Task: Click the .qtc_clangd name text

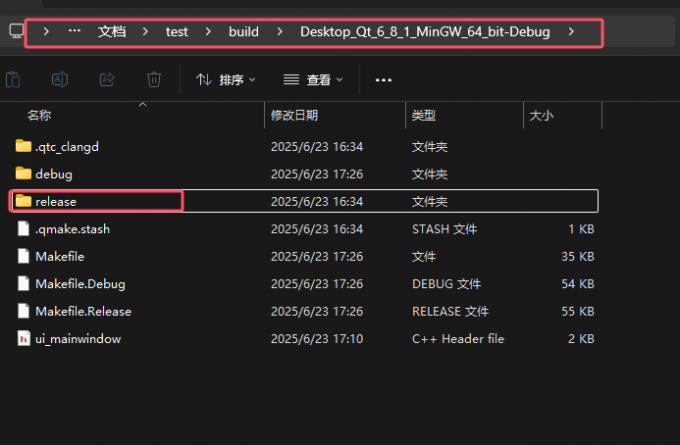Action: tap(67, 147)
